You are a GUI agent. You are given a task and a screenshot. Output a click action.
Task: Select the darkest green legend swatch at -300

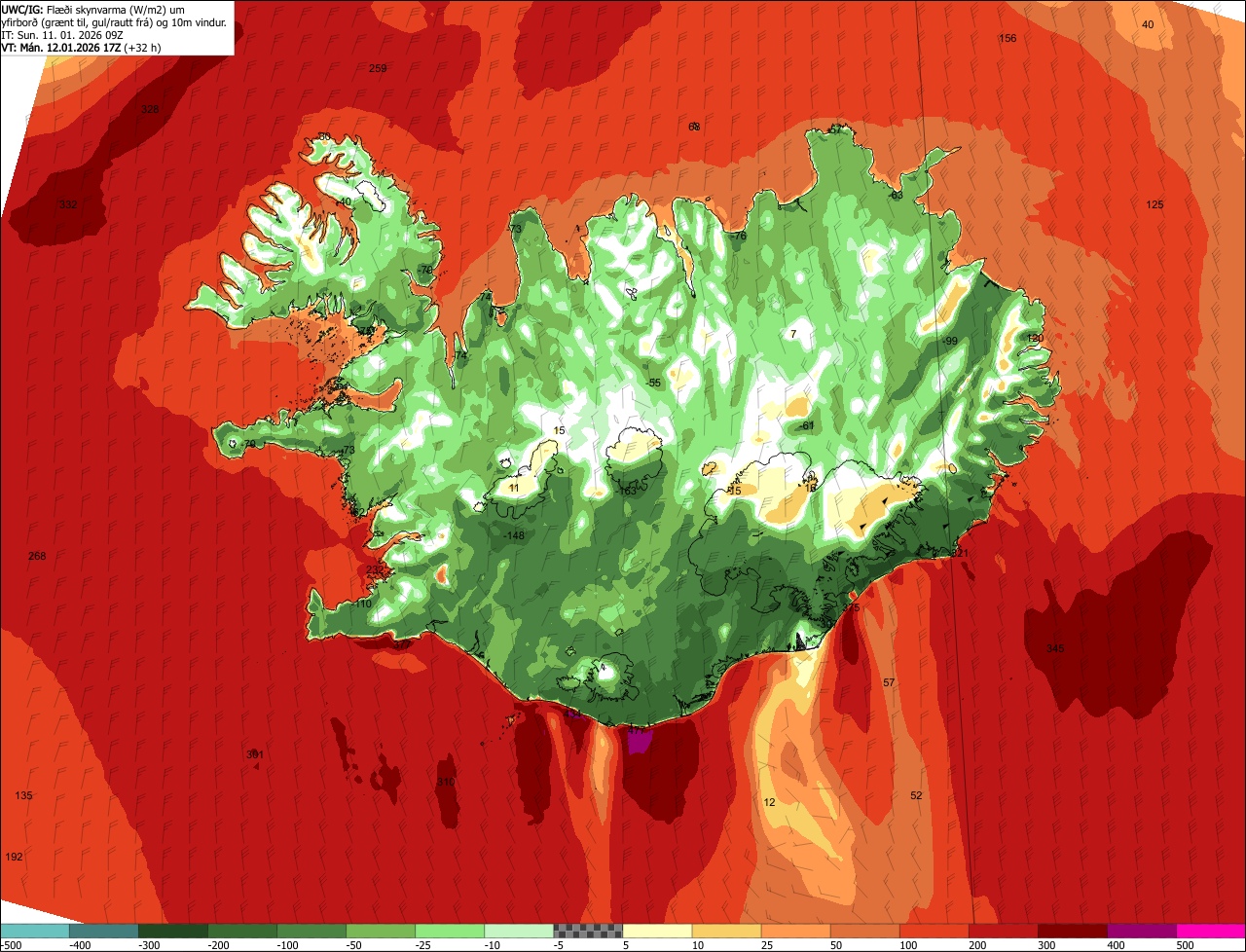pyautogui.click(x=172, y=931)
